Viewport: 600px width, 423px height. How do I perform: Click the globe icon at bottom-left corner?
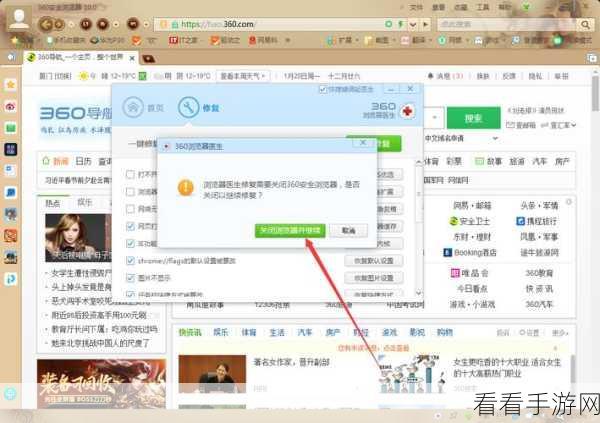click(10, 394)
